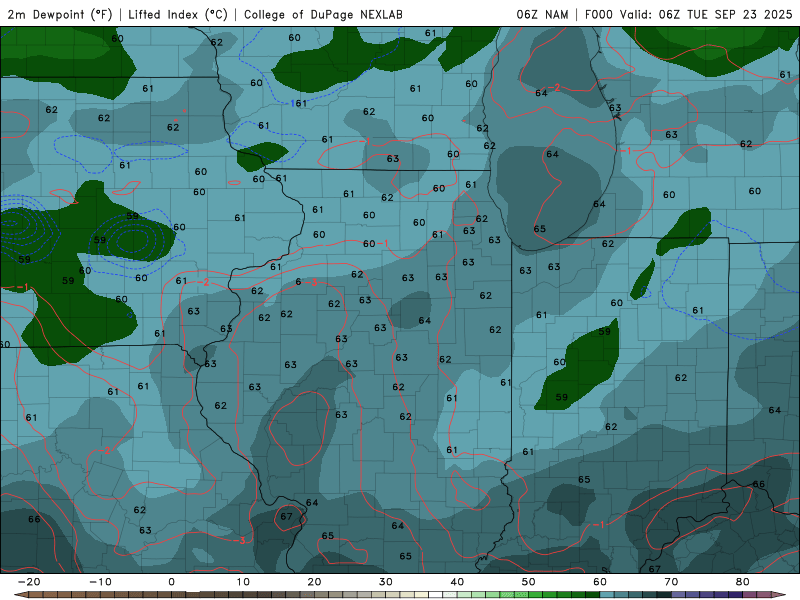800x600 pixels.
Task: Click the 'F000 Valid: 06Z TUE SEP 23 2025' text
Action: (688, 14)
